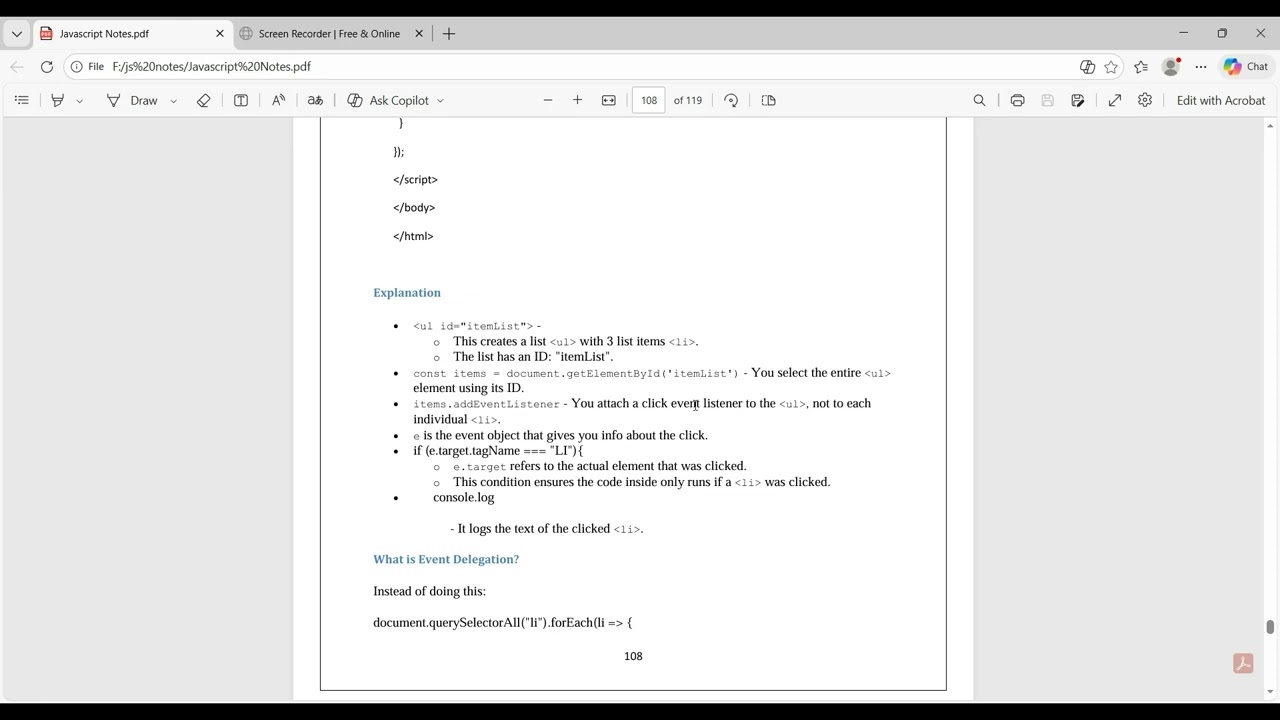Click the </body> closing tag

(414, 208)
